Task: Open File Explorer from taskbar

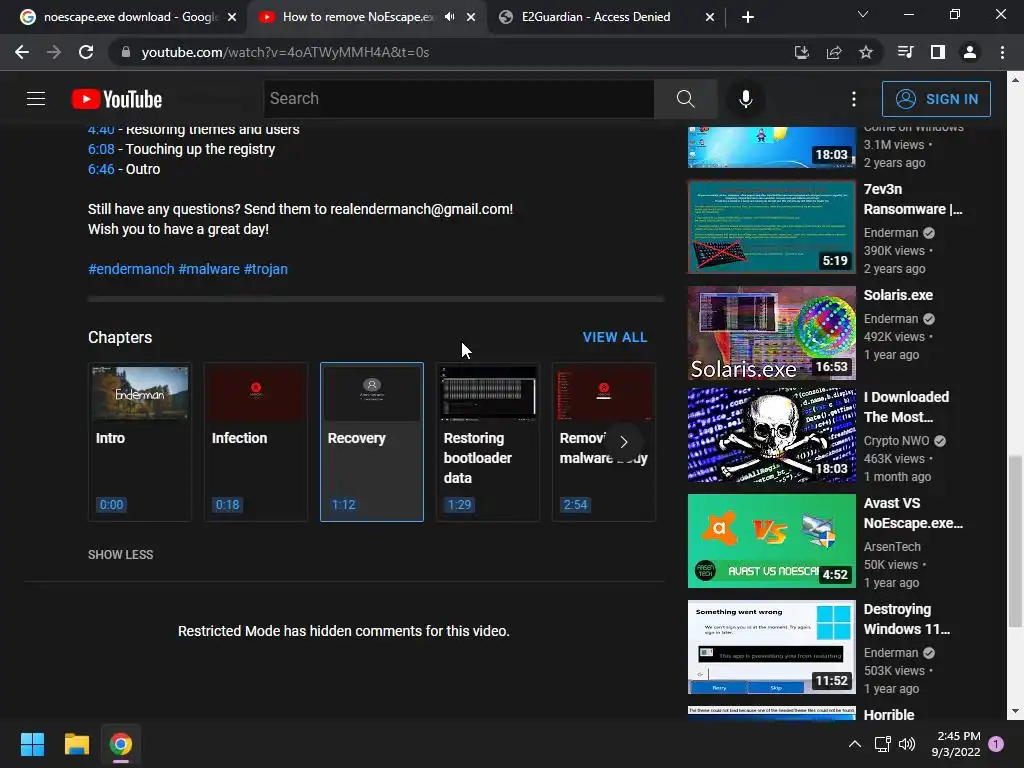Action: coord(76,744)
